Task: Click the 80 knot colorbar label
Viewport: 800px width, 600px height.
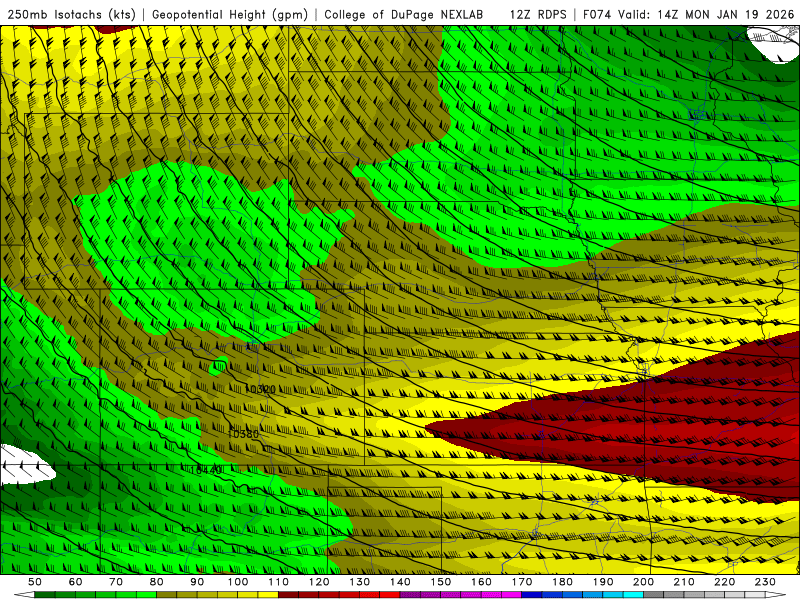Action: coord(157,582)
